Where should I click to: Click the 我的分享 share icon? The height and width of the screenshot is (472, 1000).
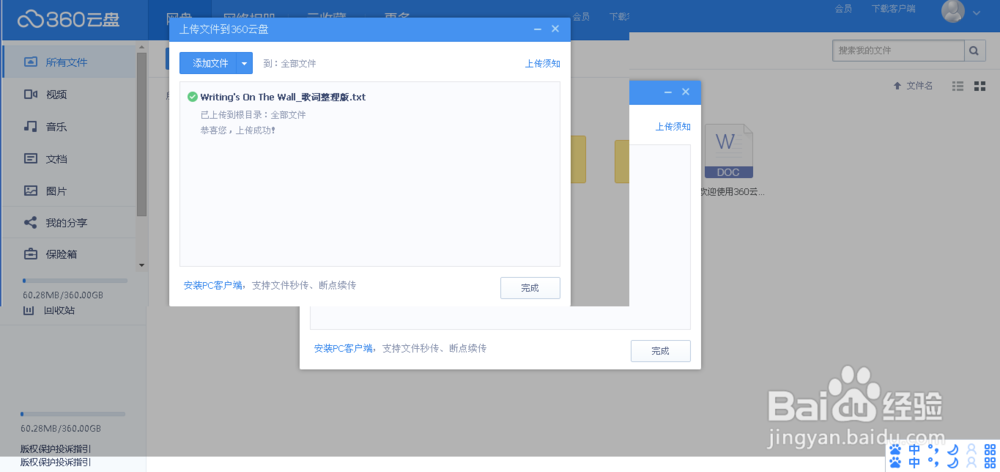click(31, 223)
